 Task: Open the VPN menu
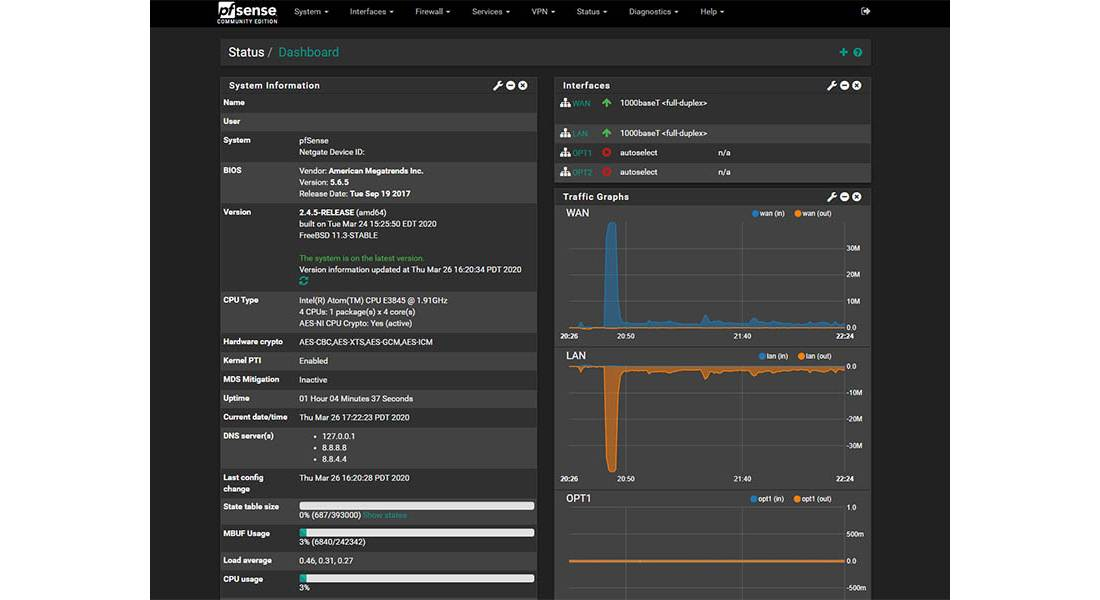(542, 12)
